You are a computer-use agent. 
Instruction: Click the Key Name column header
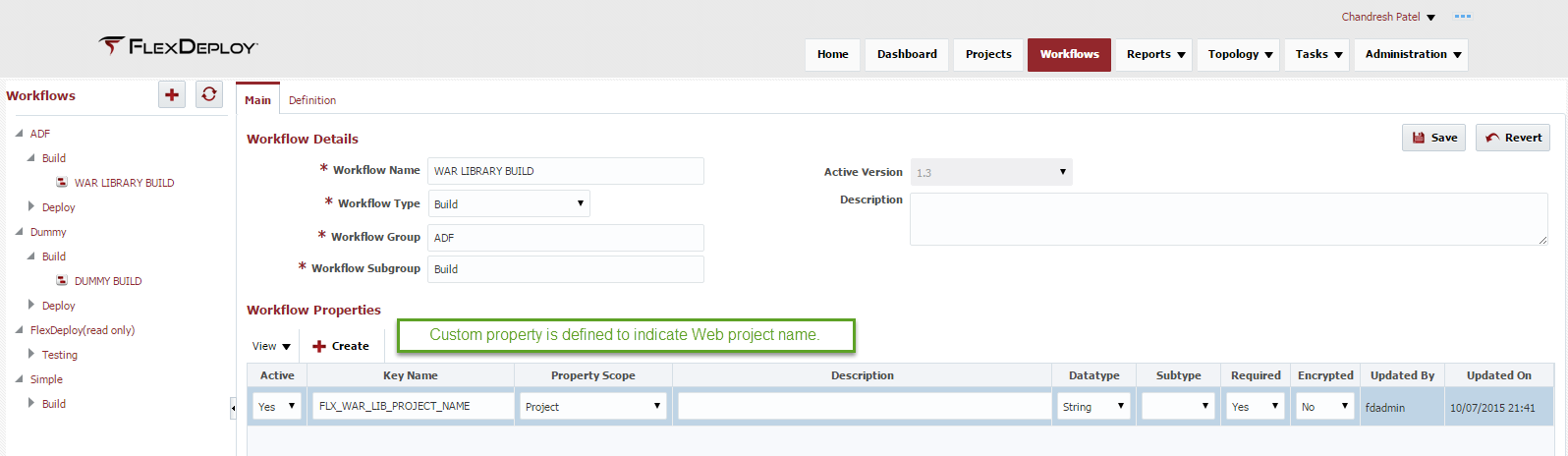click(x=411, y=375)
